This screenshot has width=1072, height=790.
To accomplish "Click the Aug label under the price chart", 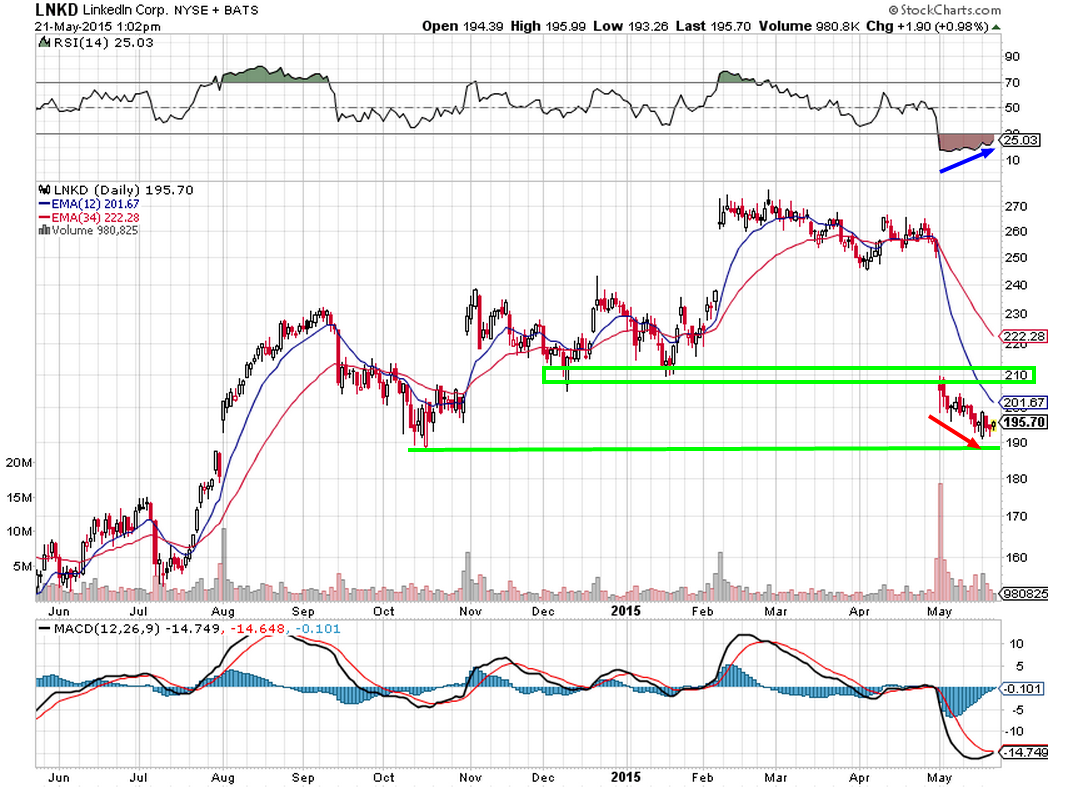I will point(223,611).
